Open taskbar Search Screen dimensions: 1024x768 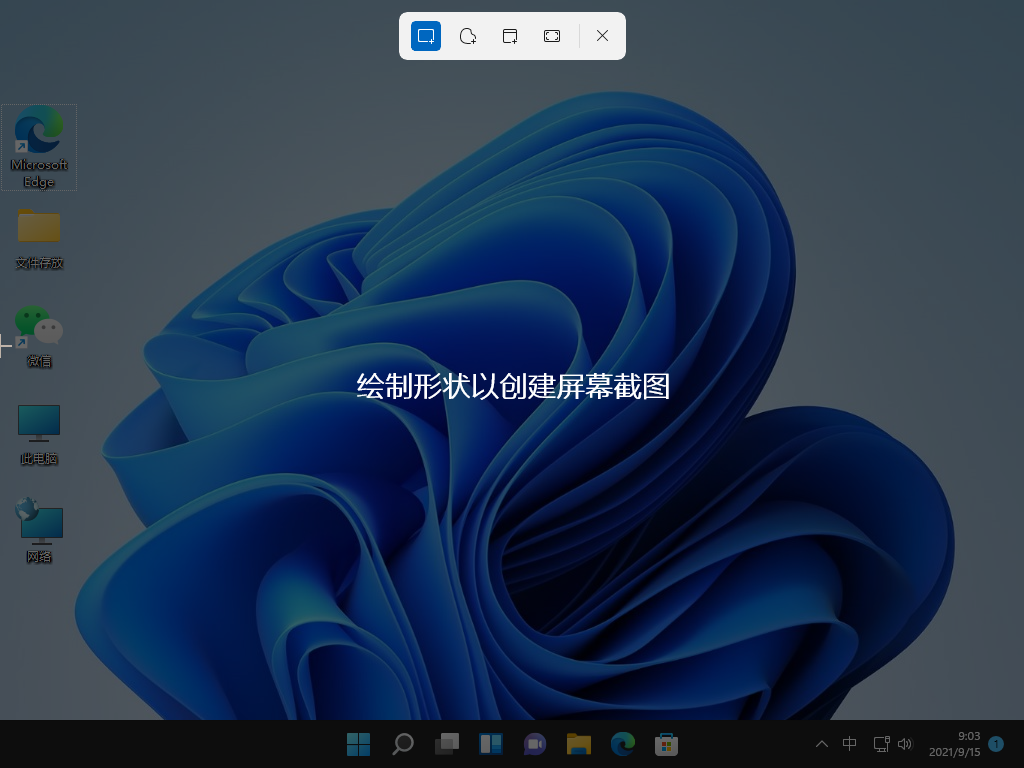tap(402, 744)
